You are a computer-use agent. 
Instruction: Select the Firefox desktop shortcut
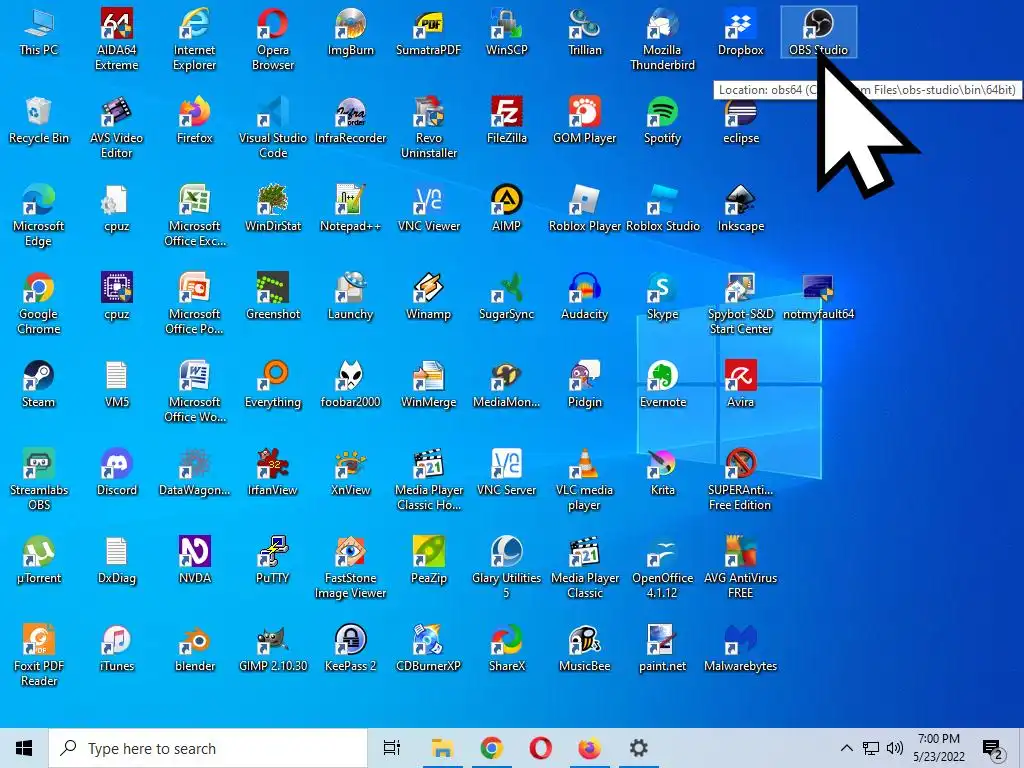point(195,120)
